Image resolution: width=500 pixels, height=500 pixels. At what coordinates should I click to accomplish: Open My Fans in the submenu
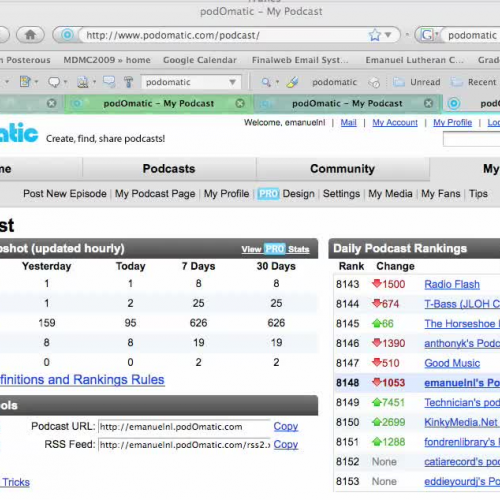click(441, 194)
